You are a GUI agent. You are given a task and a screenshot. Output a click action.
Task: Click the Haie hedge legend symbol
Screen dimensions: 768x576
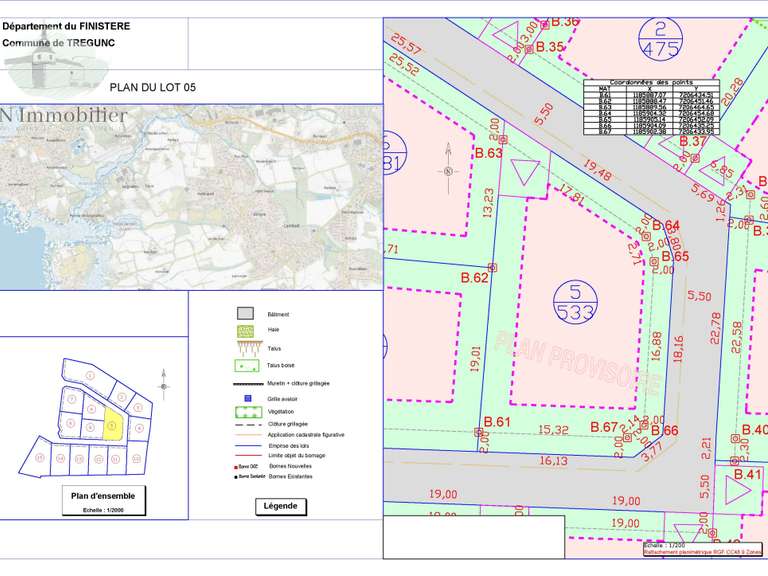[x=246, y=330]
